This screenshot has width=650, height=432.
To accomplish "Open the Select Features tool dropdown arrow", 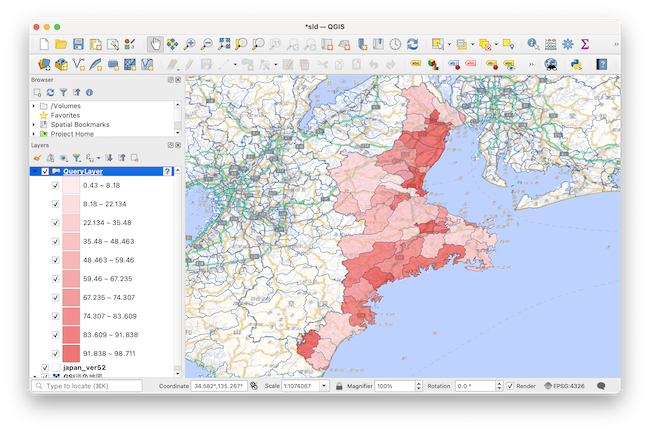I will click(449, 44).
